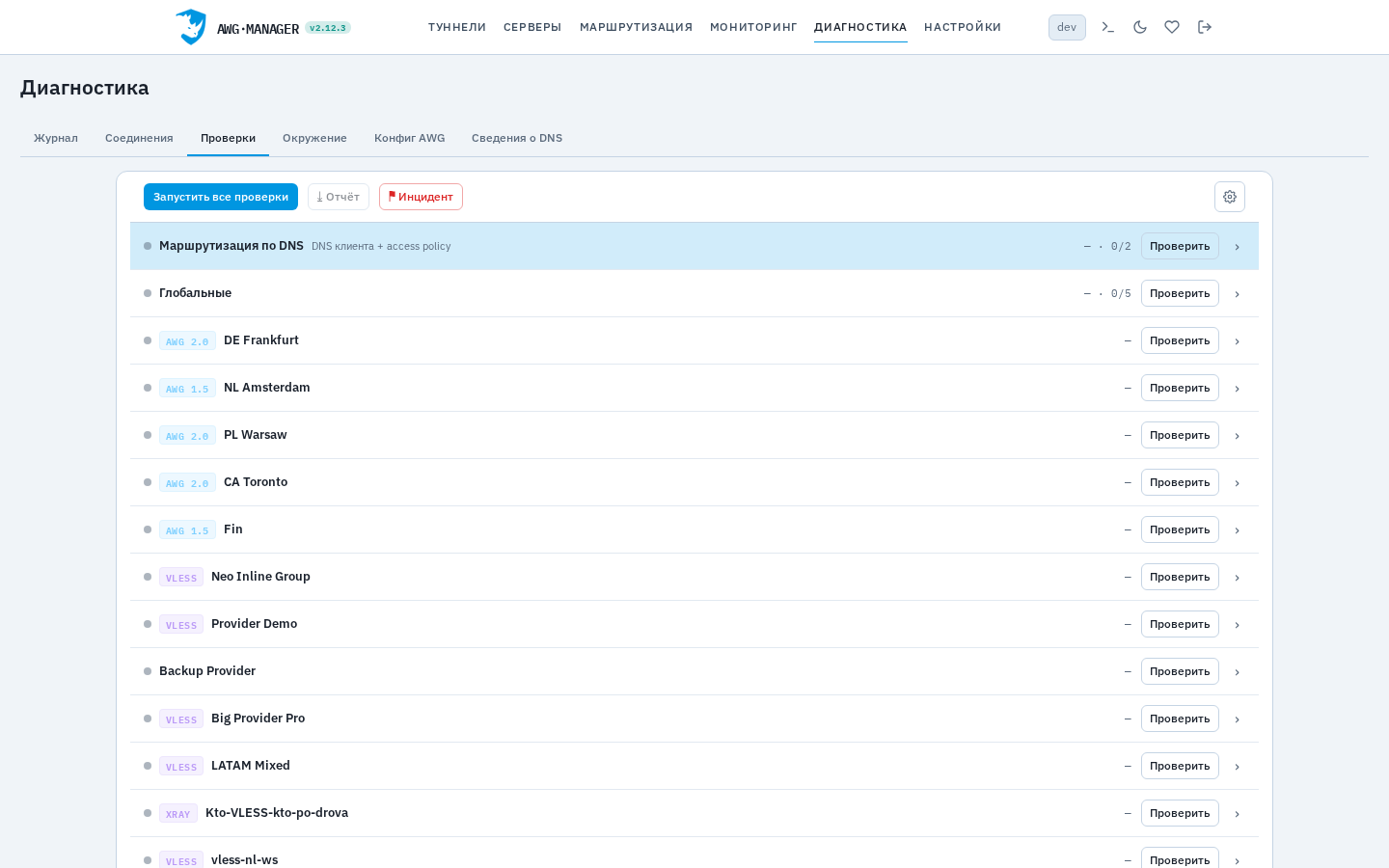Run check for Глобальные row
This screenshot has height=868, width=1389.
pos(1180,293)
